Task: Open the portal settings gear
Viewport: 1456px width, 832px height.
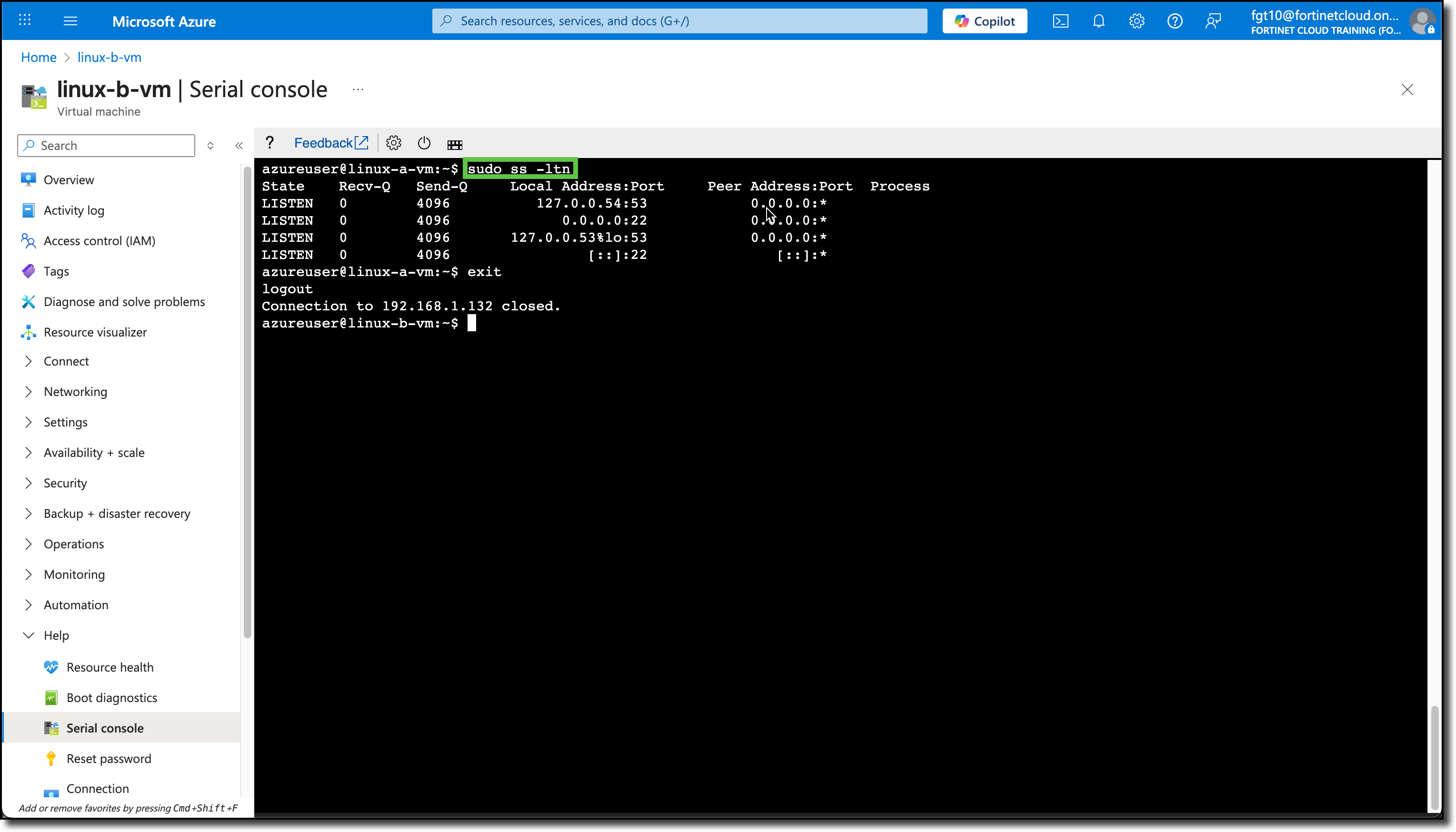Action: (1137, 20)
